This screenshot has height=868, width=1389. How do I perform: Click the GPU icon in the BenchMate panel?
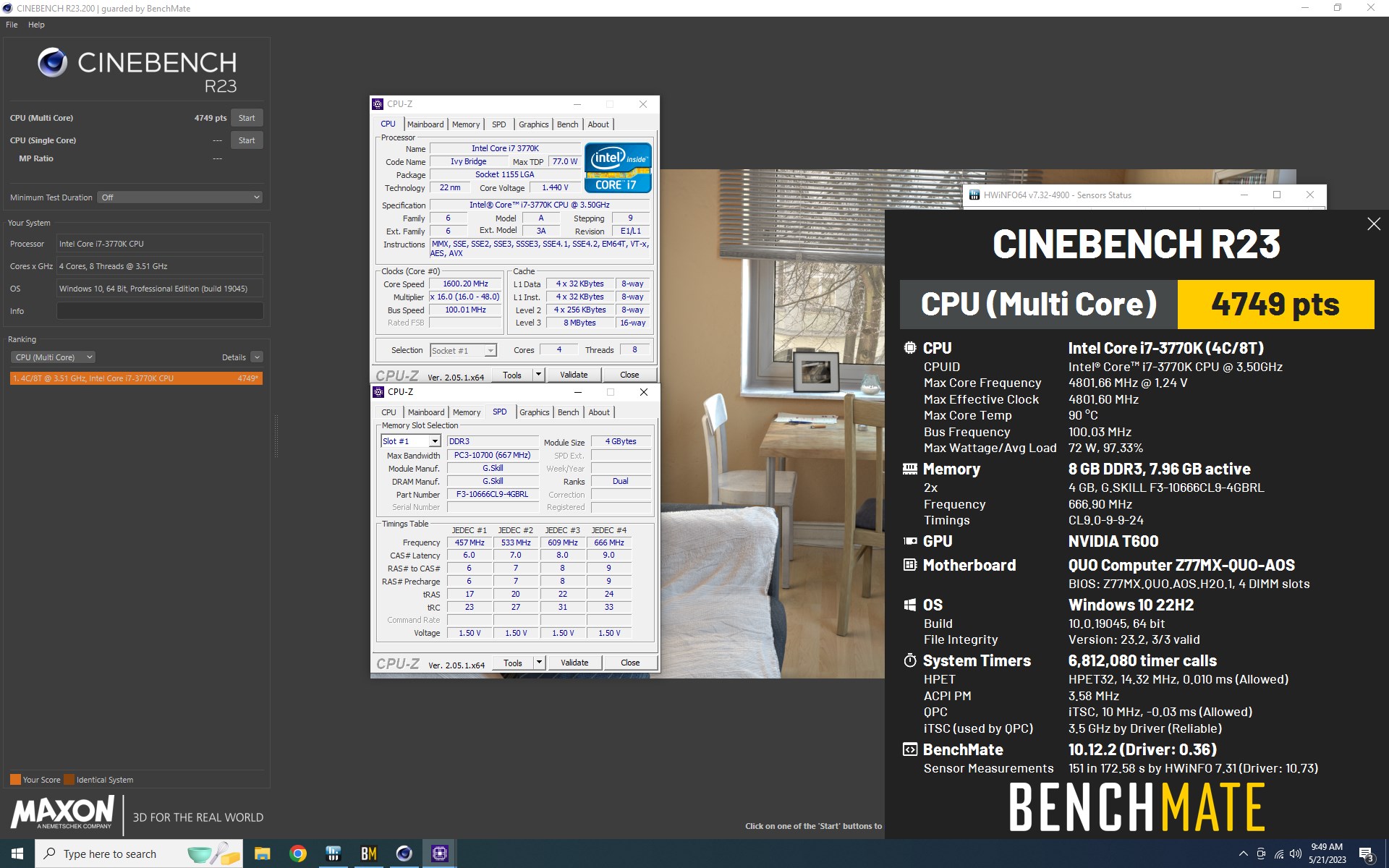pos(909,541)
